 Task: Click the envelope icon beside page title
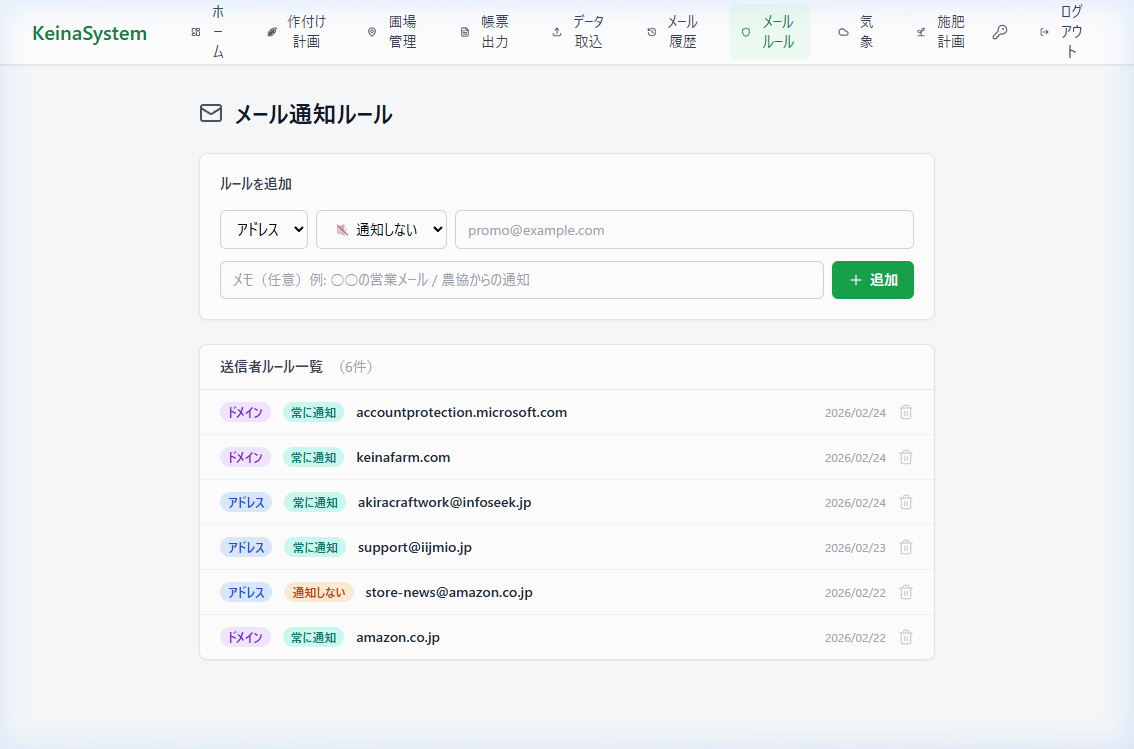coord(211,114)
